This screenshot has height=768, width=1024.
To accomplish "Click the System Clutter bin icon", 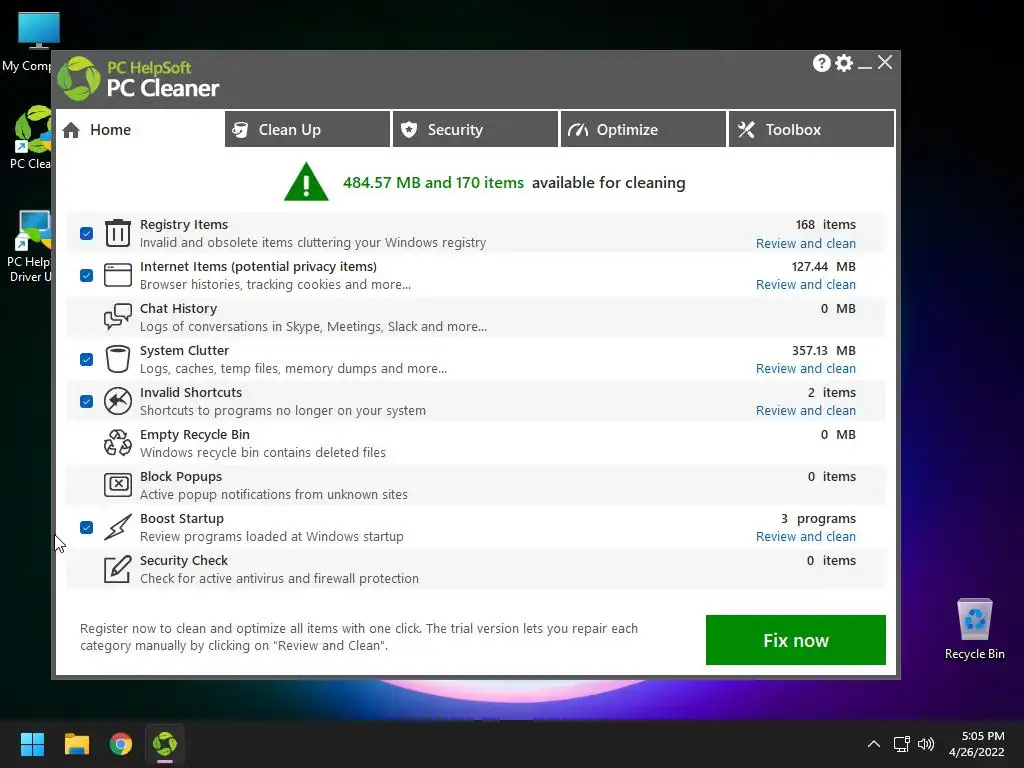I will click(118, 359).
